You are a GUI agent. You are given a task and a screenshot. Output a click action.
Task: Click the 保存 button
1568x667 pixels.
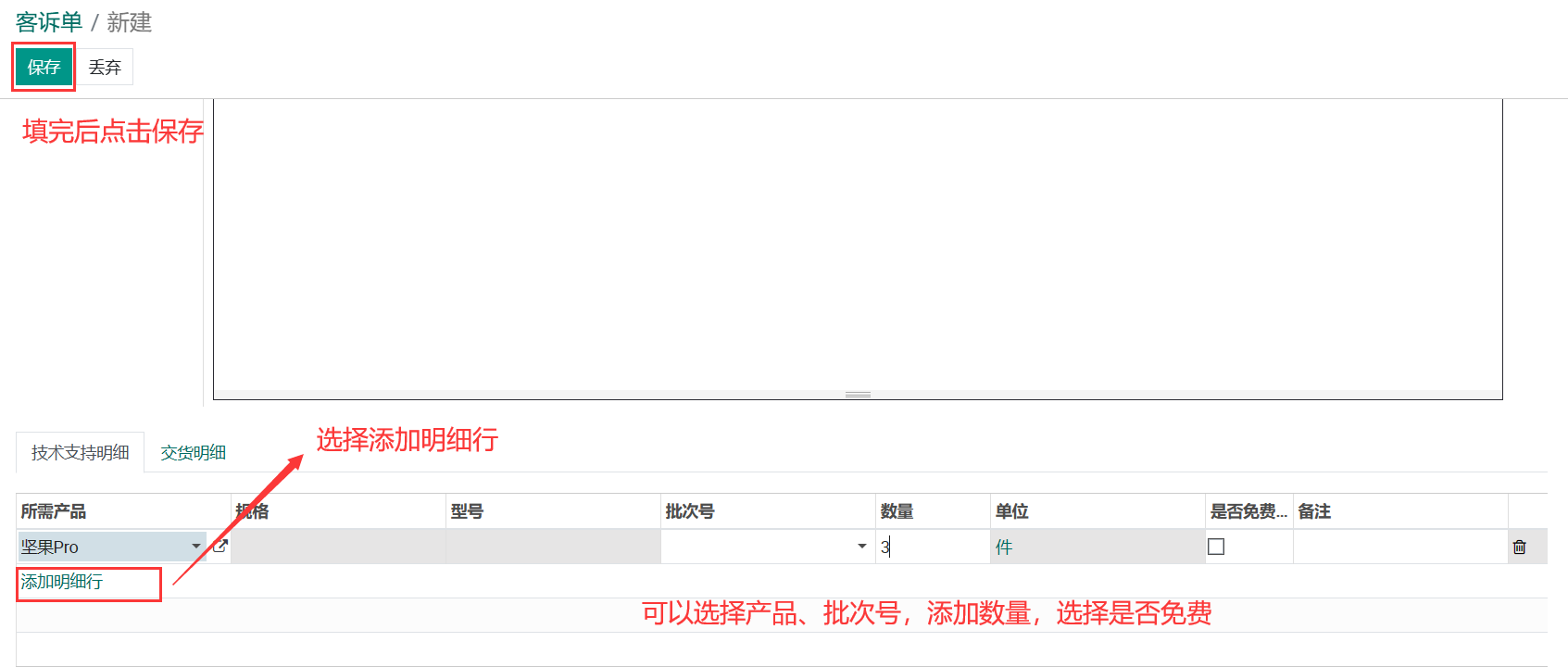click(x=44, y=67)
